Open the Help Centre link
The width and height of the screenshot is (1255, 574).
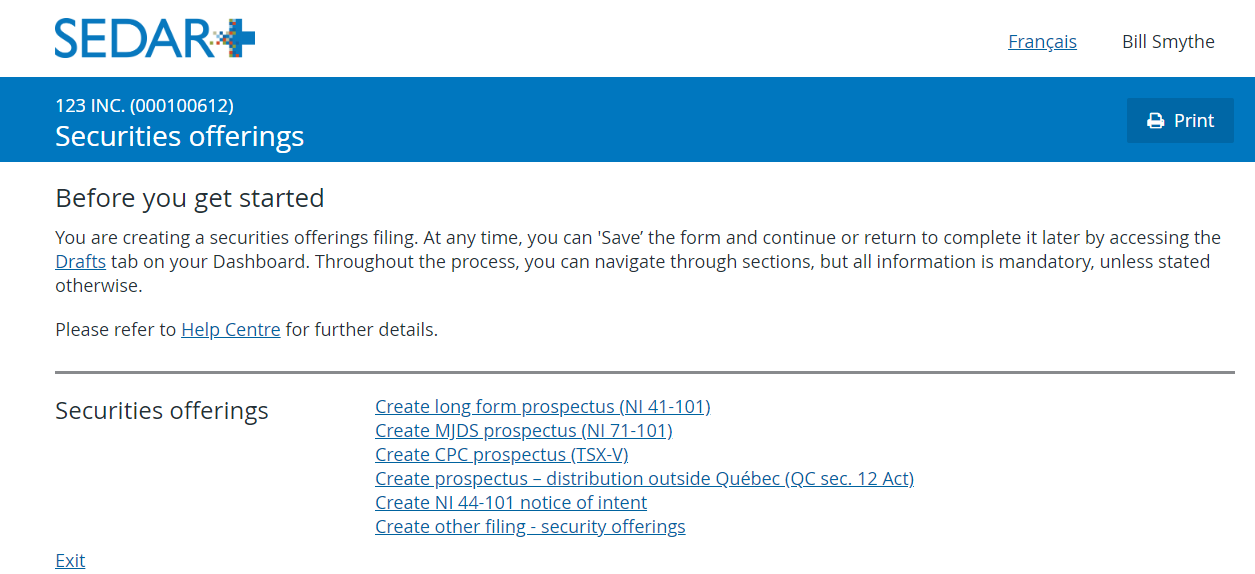pyautogui.click(x=231, y=329)
